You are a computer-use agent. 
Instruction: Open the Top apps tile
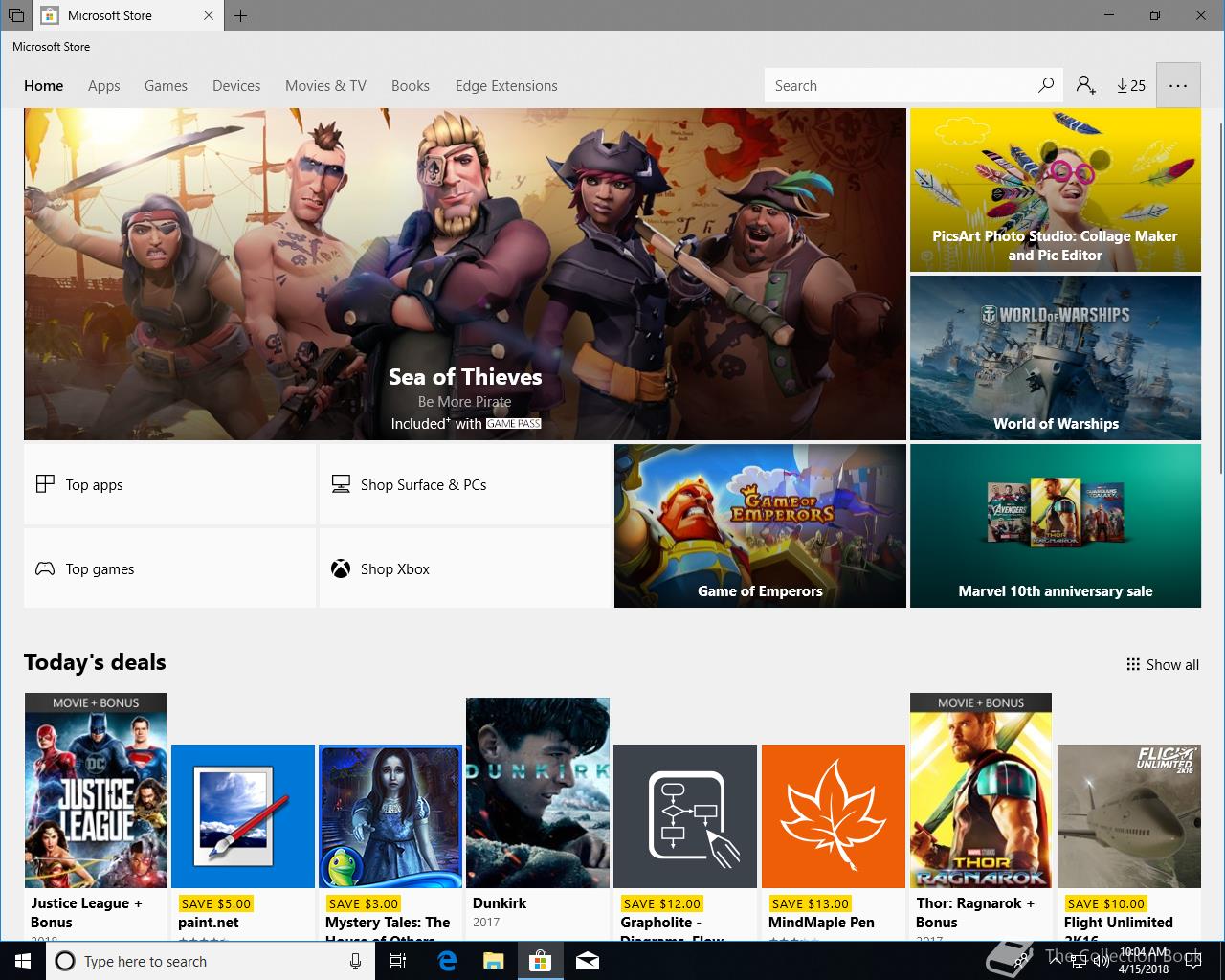point(169,484)
